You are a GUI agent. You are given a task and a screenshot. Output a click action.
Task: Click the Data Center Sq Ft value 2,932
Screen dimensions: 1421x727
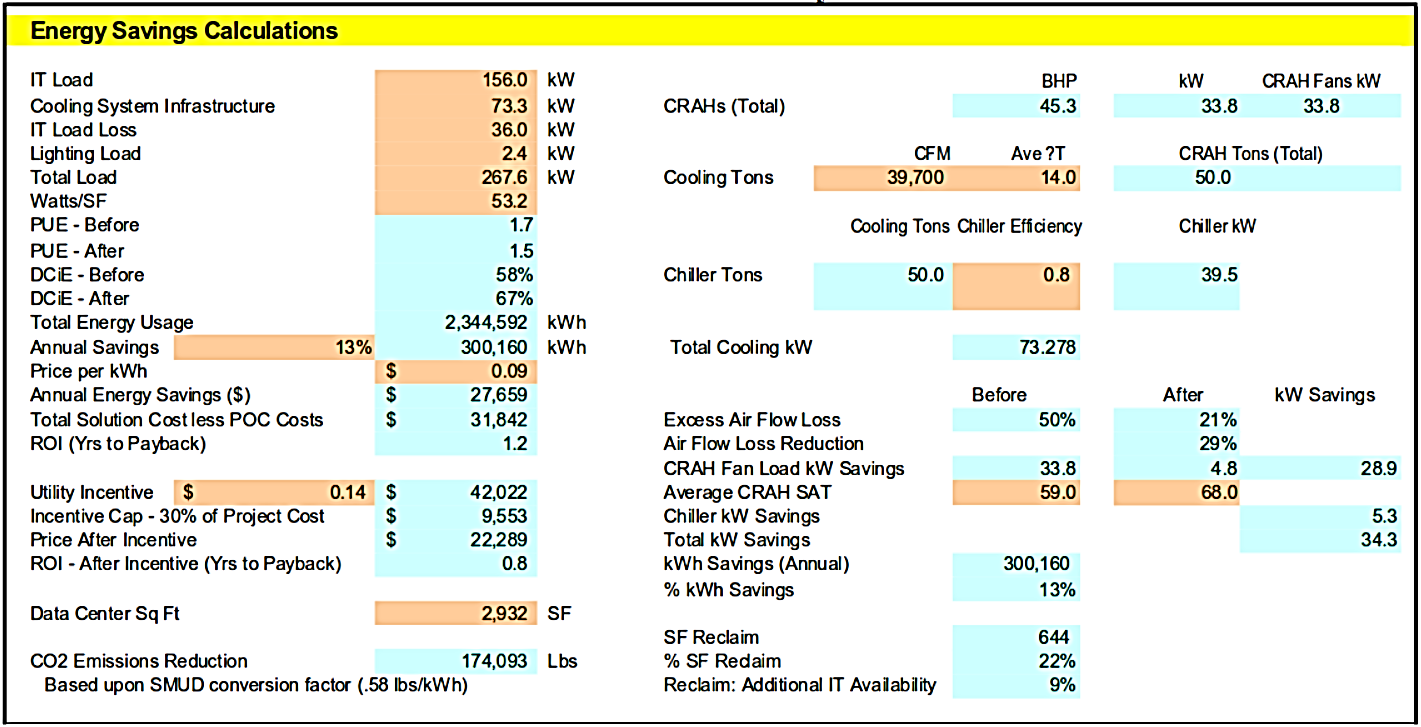tap(456, 613)
